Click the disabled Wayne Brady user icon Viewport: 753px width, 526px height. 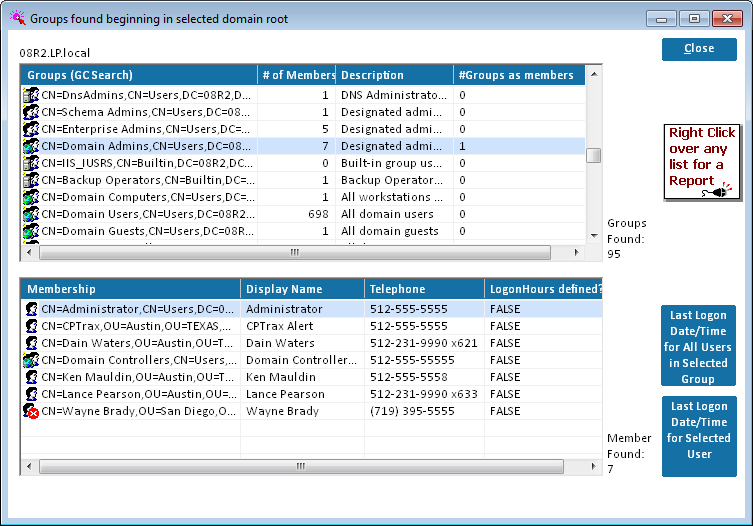(31, 412)
